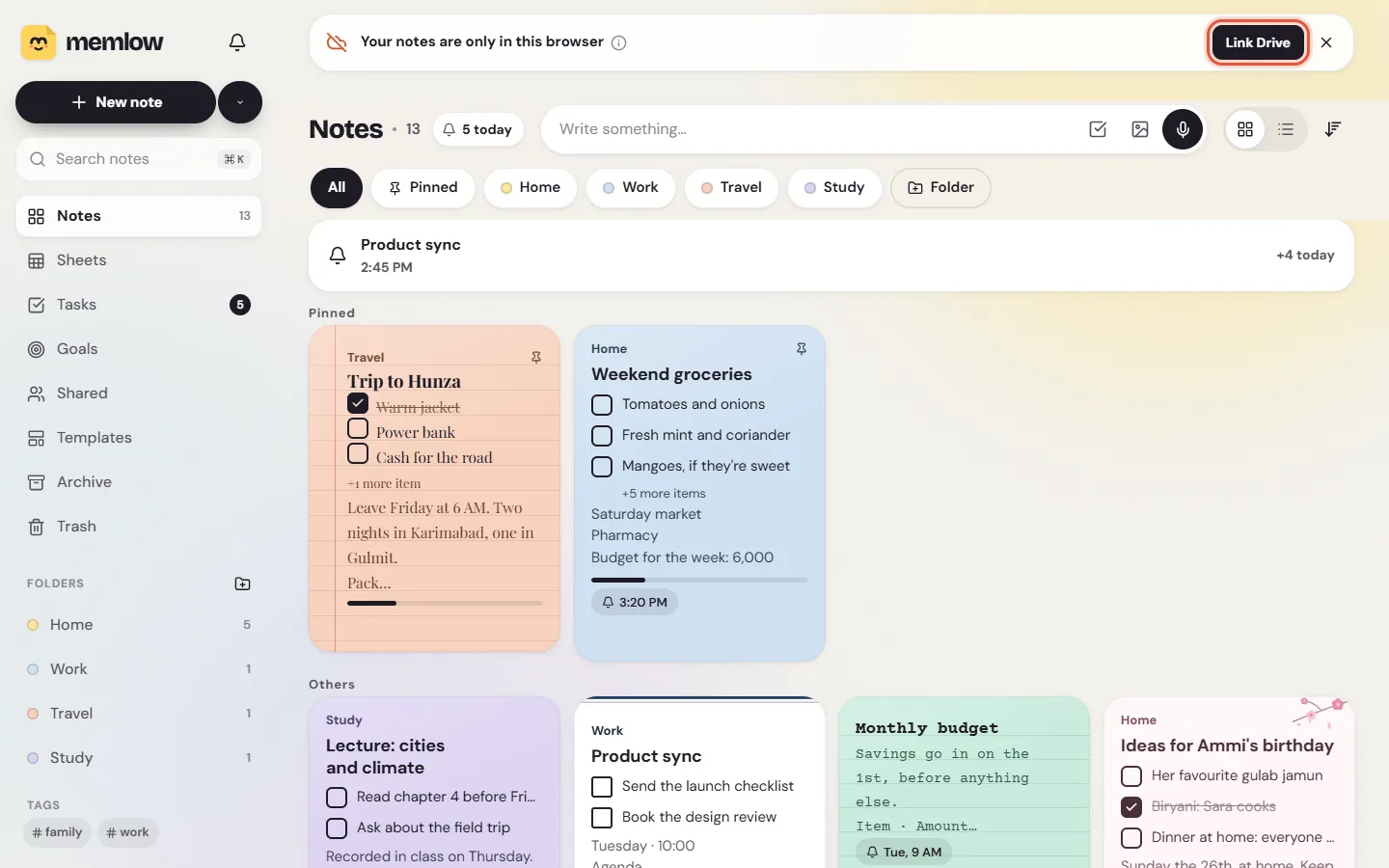Image resolution: width=1389 pixels, height=868 pixels.
Task: Filter notes by Work label chip
Action: coord(631,187)
